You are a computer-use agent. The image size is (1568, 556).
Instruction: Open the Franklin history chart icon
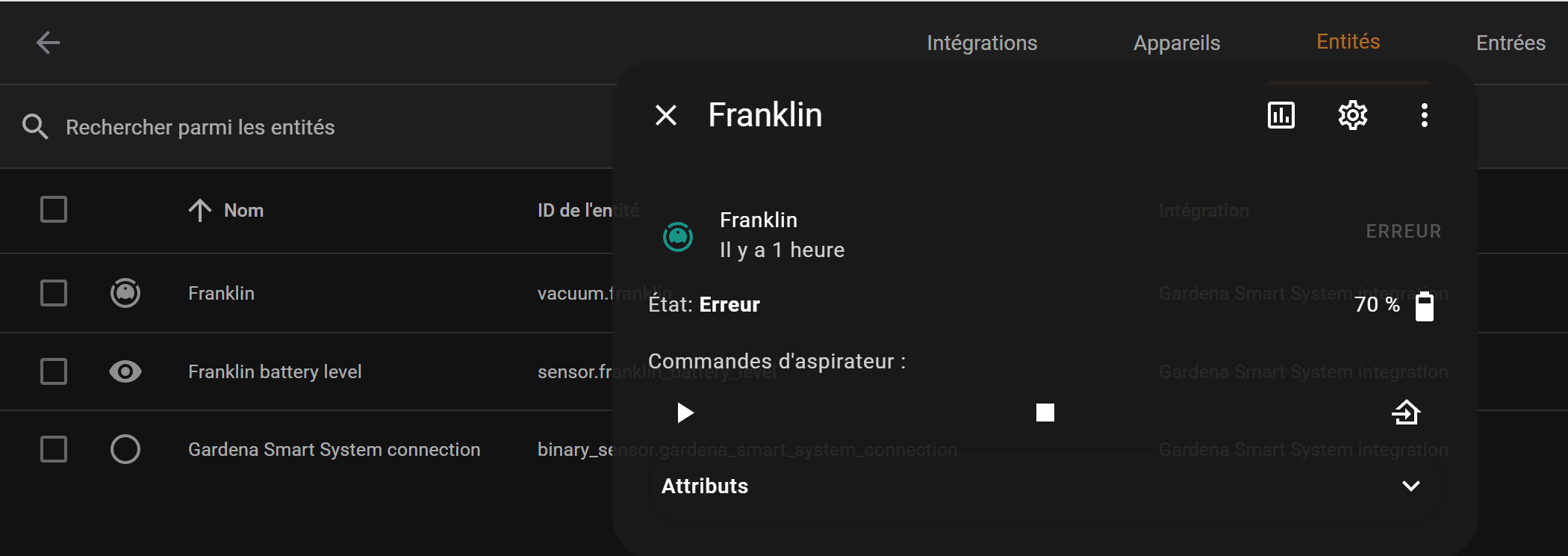(x=1281, y=115)
